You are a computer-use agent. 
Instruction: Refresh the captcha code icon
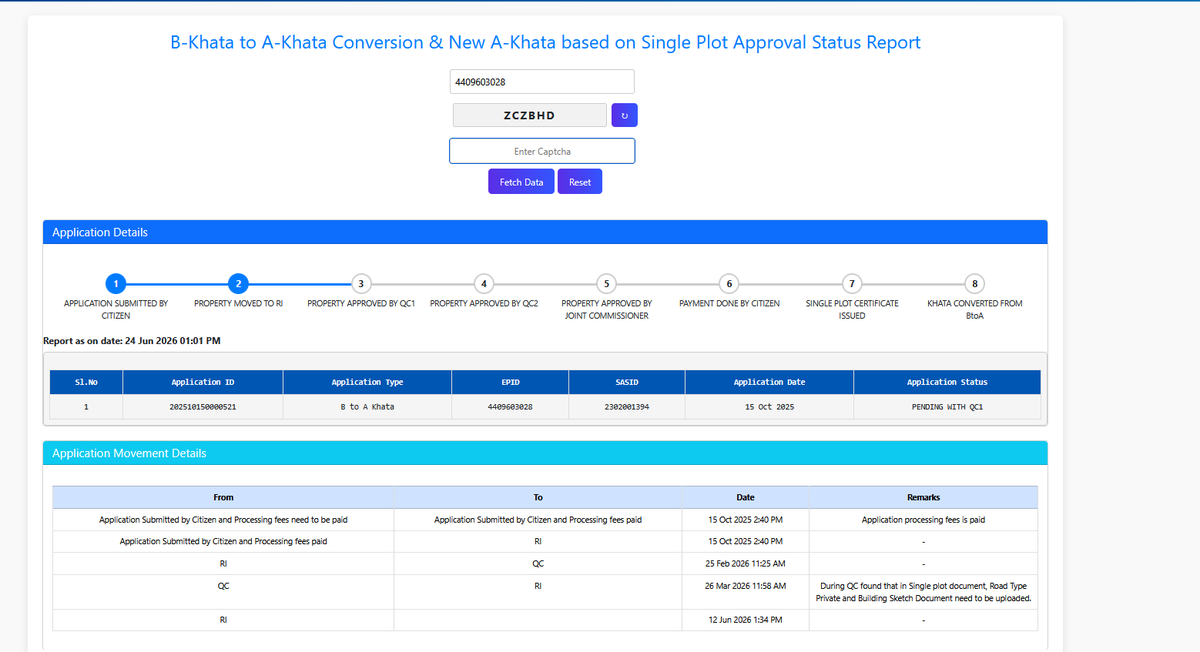tap(624, 115)
